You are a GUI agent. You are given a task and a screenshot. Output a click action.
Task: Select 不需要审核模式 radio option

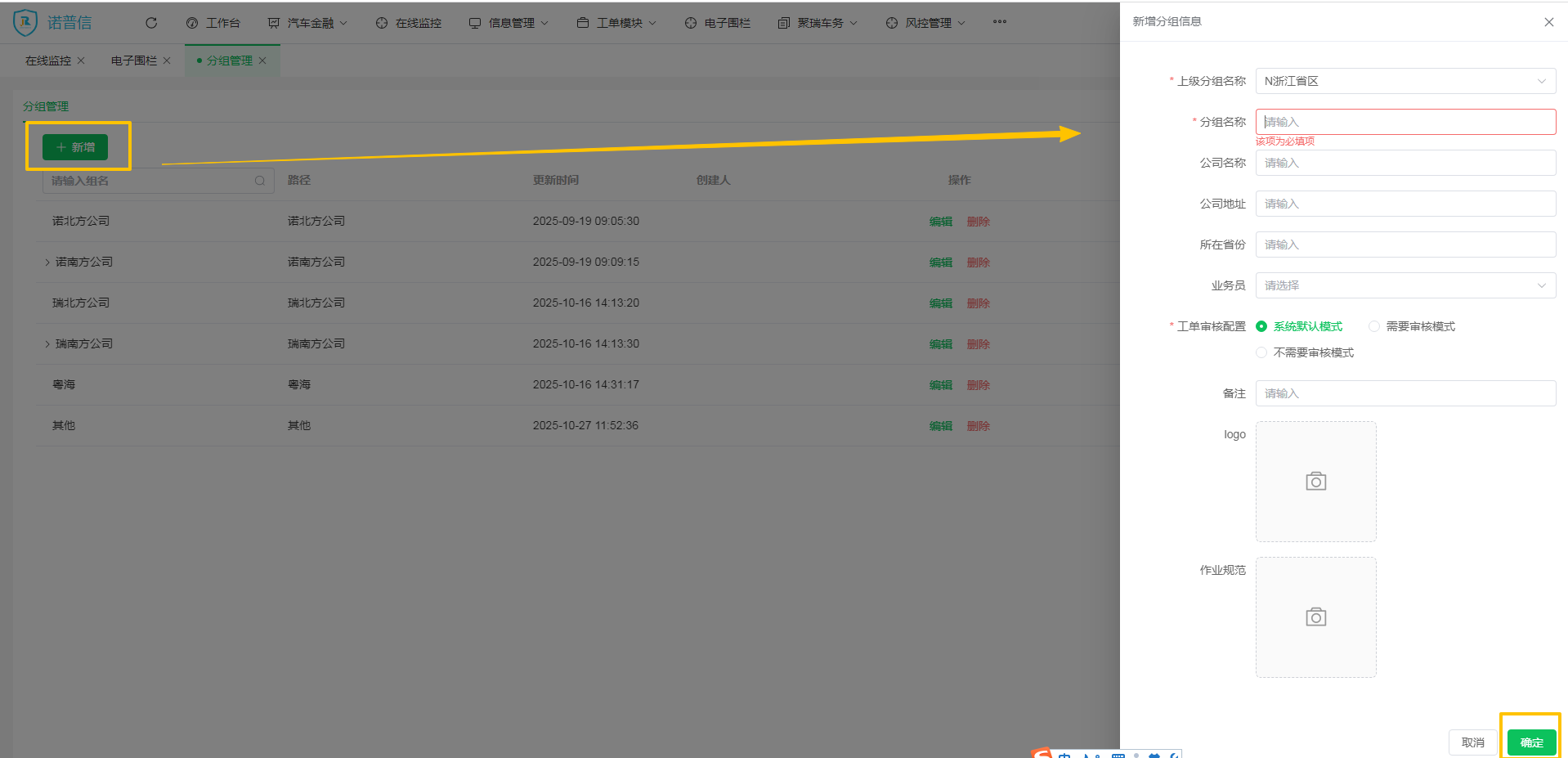[x=1261, y=352]
